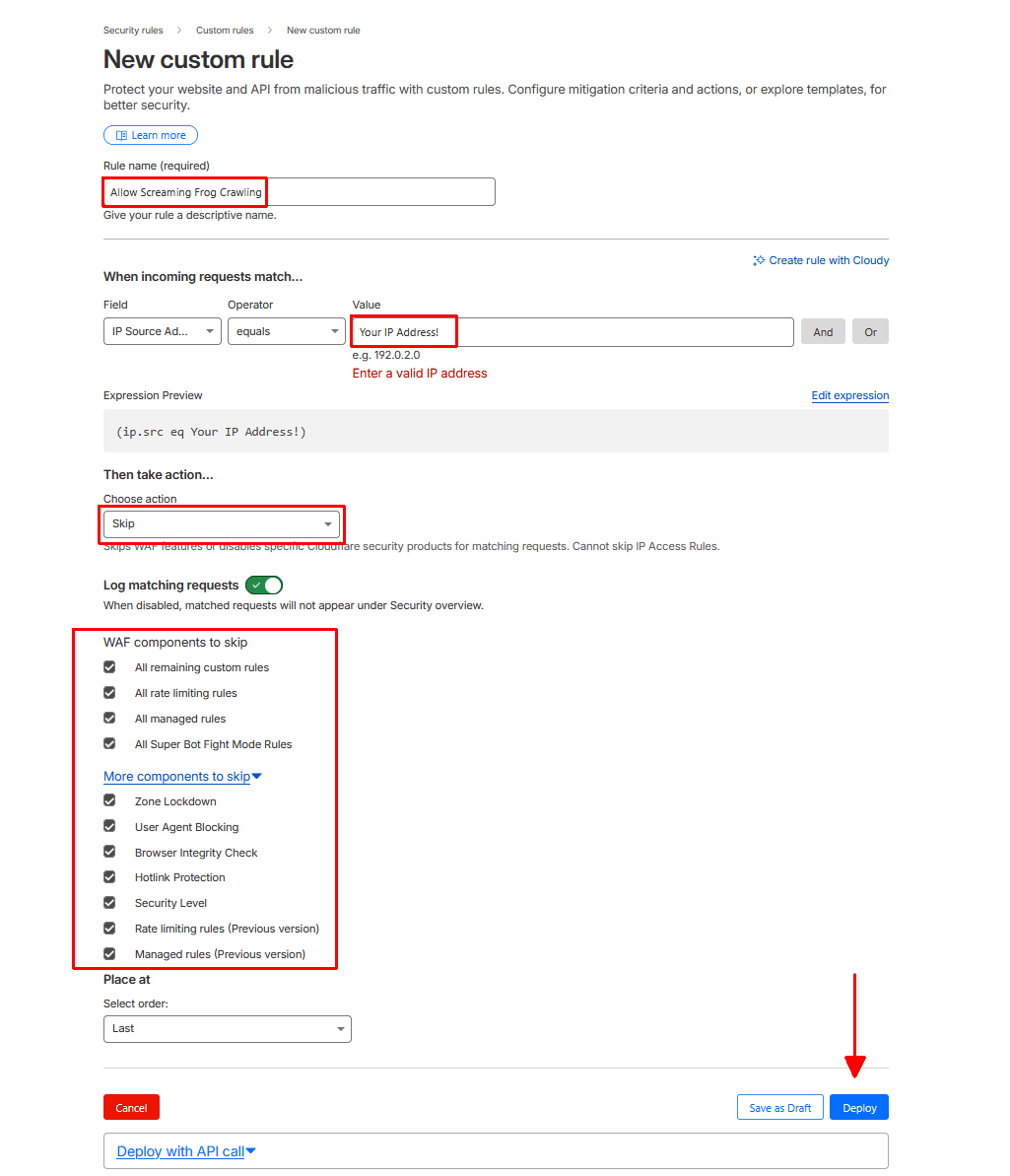Navigate to Security rules breadcrumb
1010x1176 pixels.
(132, 30)
